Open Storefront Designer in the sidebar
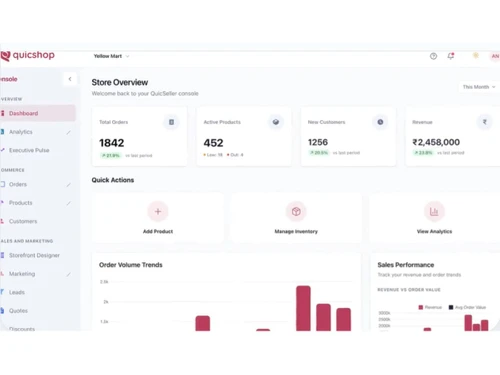500x375 pixels. 34,255
